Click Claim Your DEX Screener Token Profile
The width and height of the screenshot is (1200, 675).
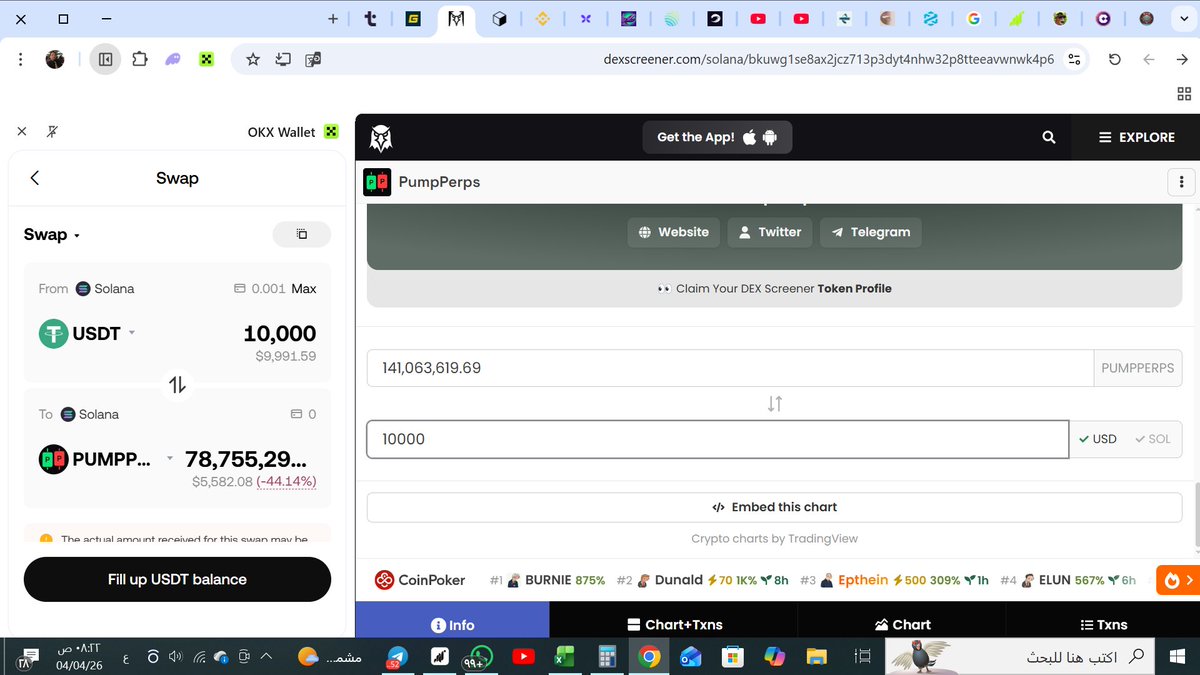pyautogui.click(x=774, y=288)
